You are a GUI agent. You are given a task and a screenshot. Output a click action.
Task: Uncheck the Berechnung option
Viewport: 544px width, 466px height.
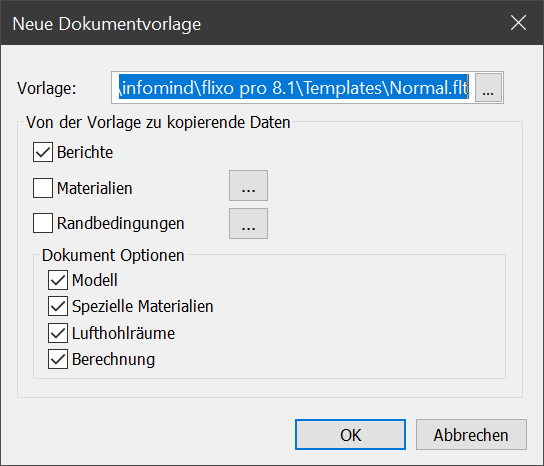(58, 359)
